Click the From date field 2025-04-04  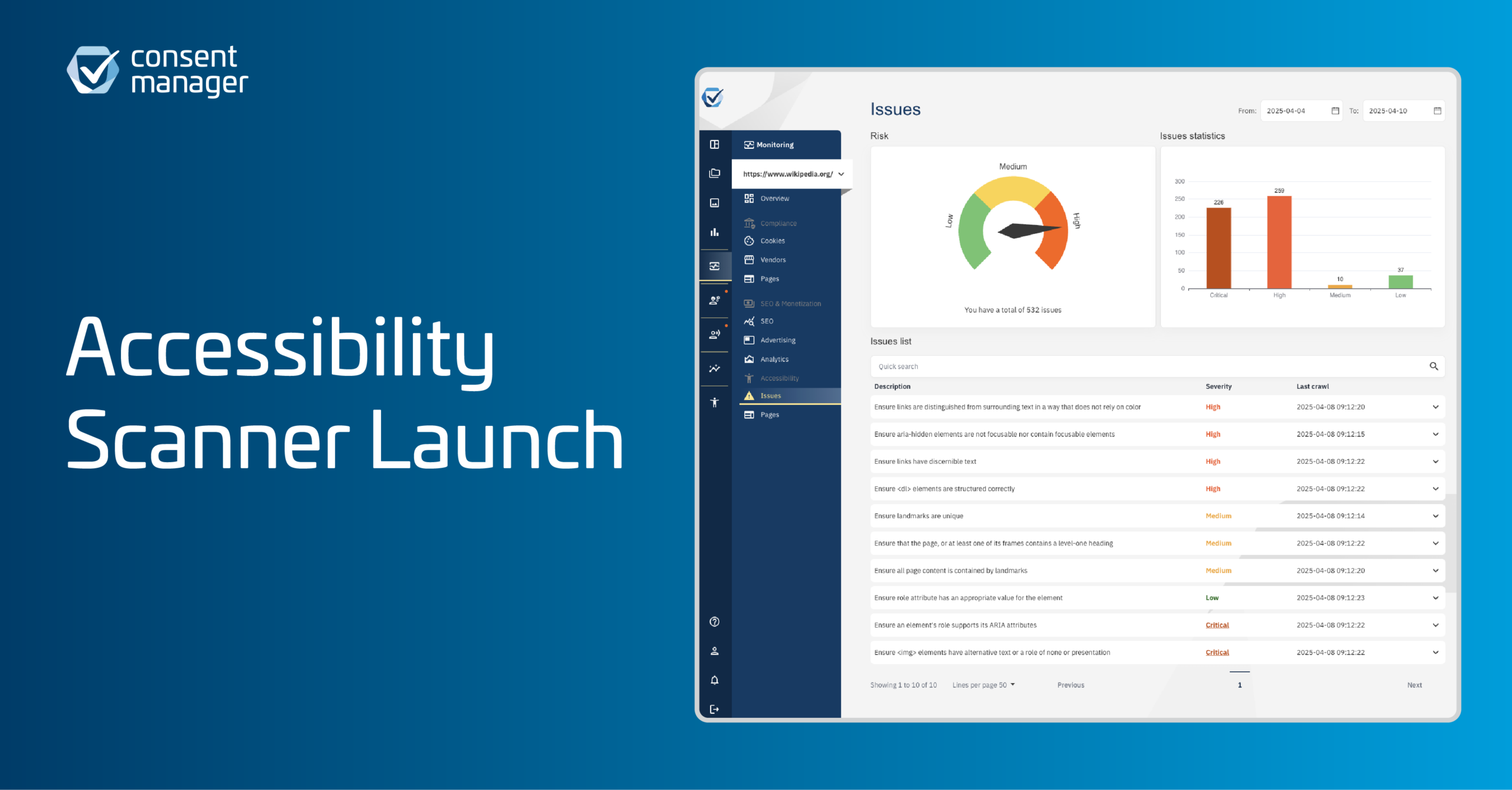pyautogui.click(x=1301, y=110)
